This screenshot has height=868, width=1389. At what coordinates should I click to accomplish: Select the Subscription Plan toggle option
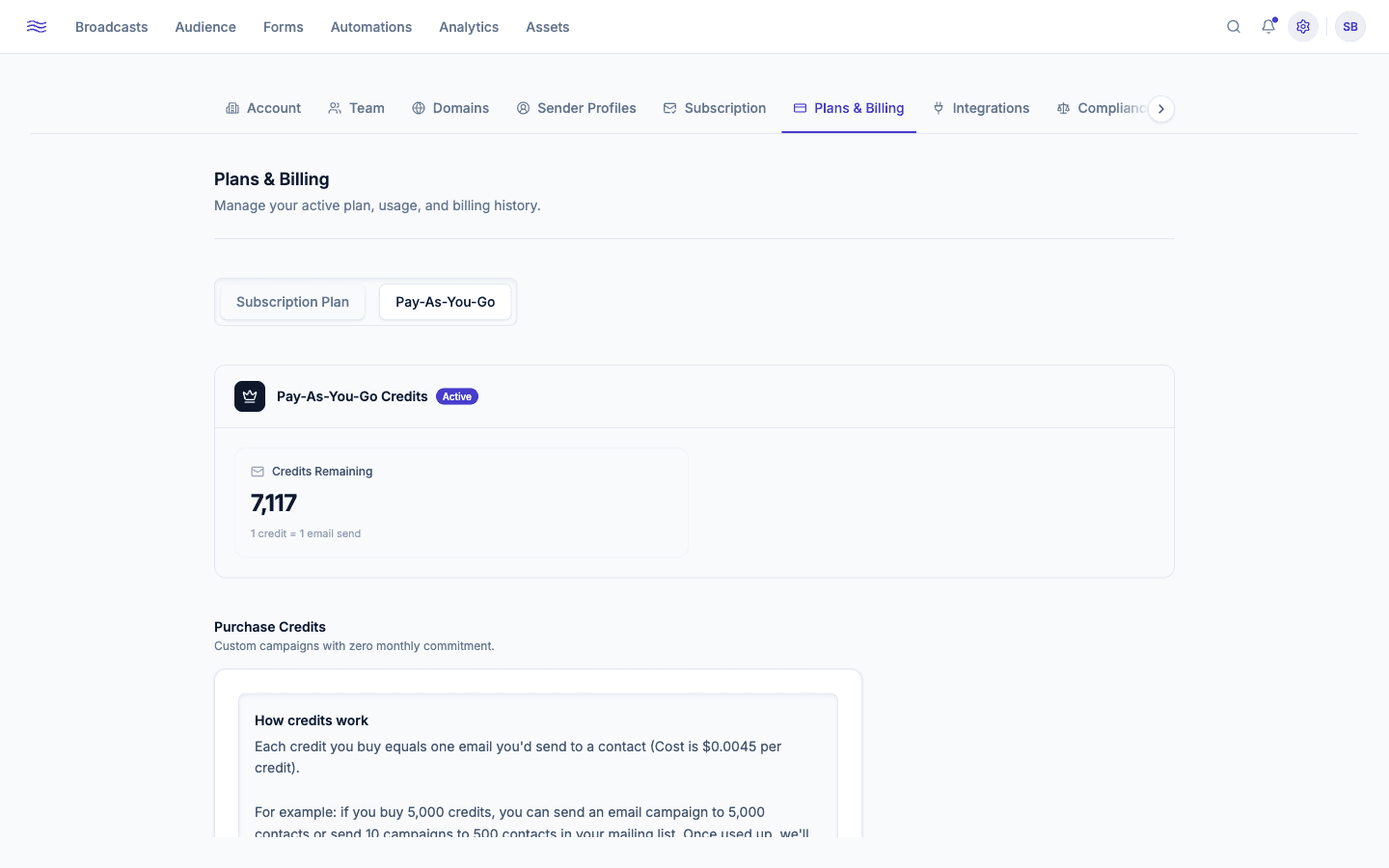tap(292, 302)
